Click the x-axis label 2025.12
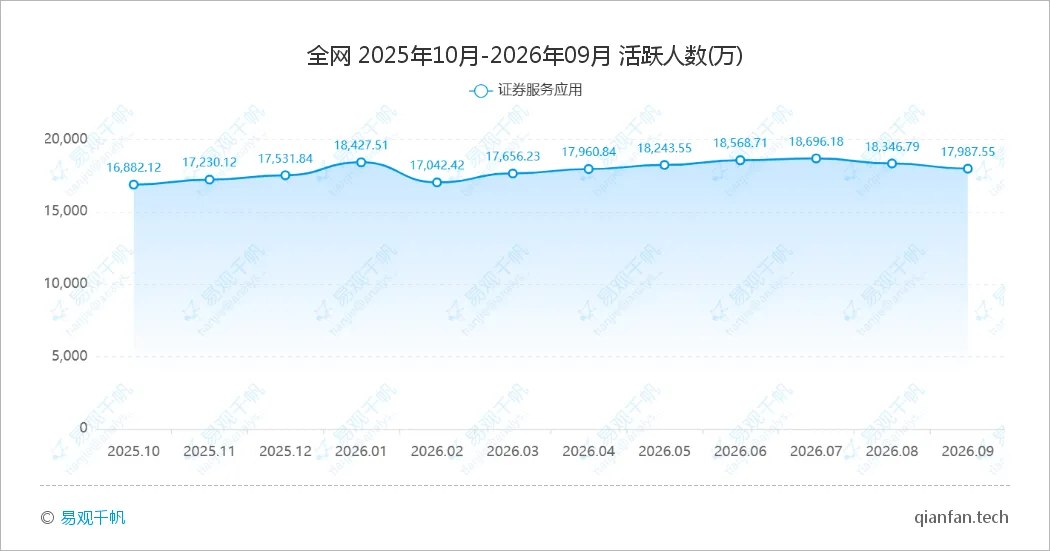1050x551 pixels. tap(285, 451)
